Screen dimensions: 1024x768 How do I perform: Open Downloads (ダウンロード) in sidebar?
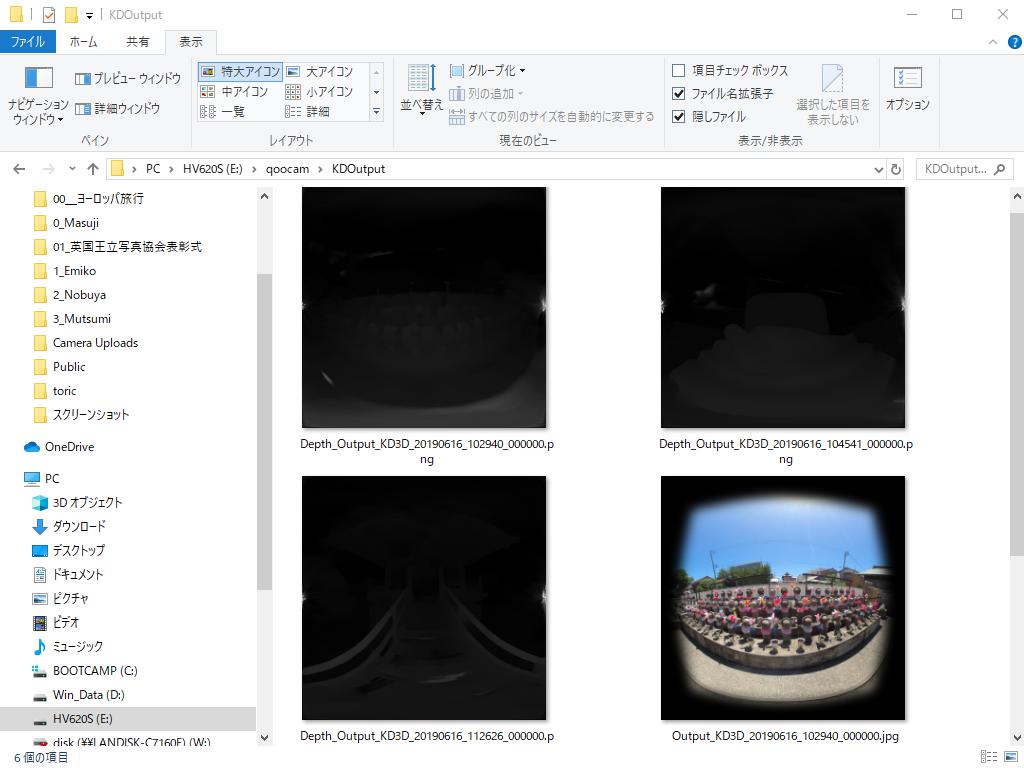pyautogui.click(x=69, y=526)
